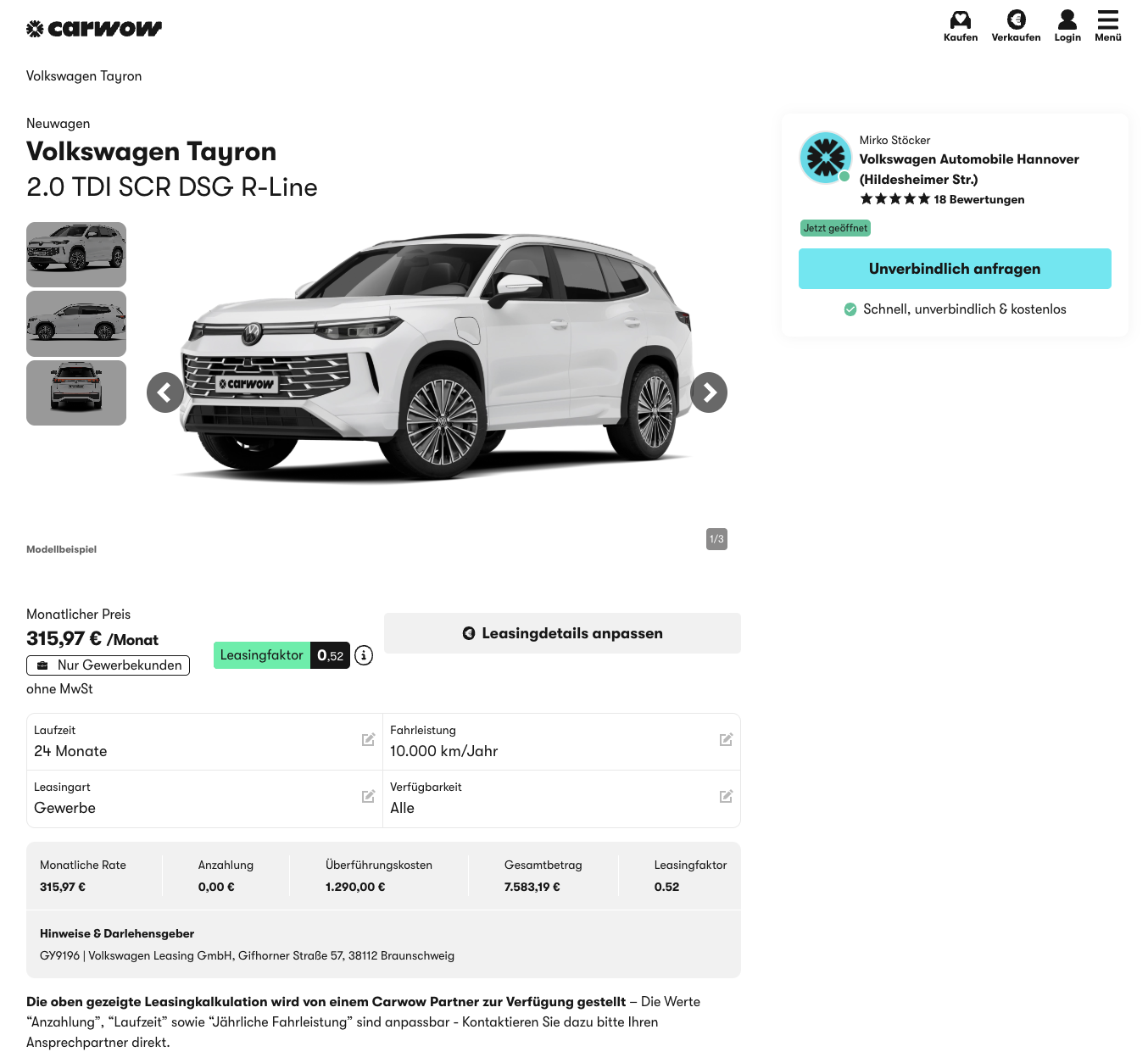
Task: Click the Volkswagen Tayron breadcrumb
Action: 84,76
